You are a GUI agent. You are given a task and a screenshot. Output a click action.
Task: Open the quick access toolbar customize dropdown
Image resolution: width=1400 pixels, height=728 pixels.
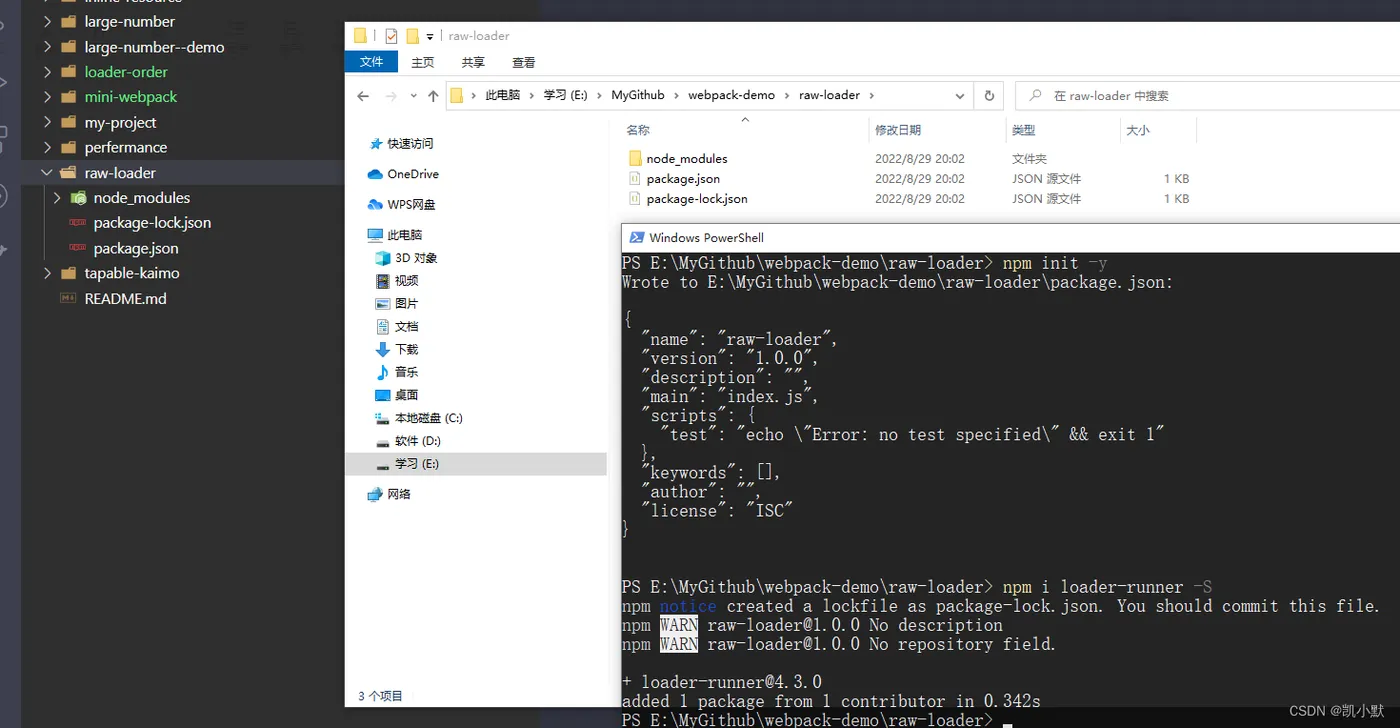tap(430, 37)
